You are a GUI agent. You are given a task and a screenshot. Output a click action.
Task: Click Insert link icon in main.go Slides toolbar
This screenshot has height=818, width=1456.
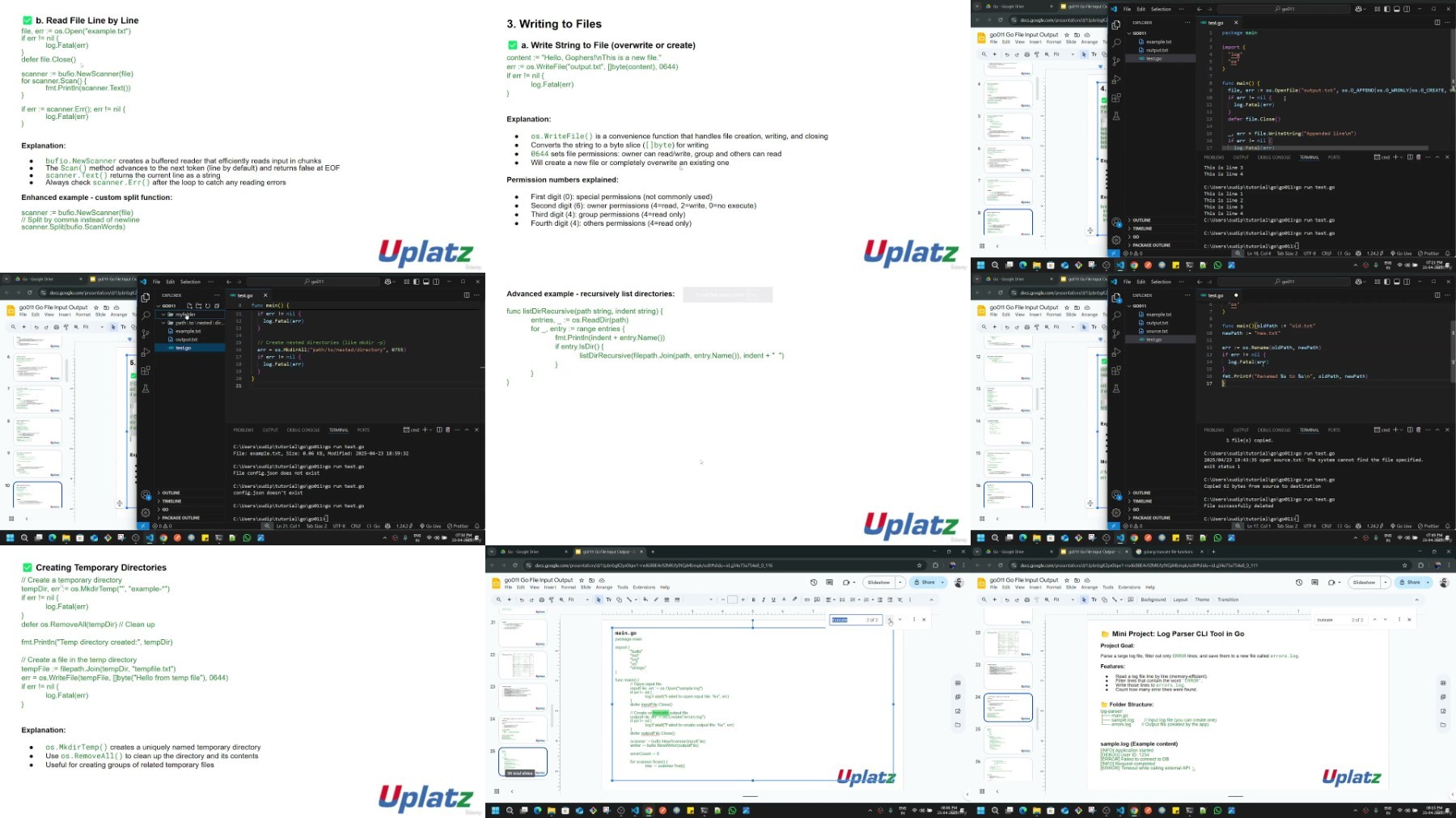pos(806,600)
